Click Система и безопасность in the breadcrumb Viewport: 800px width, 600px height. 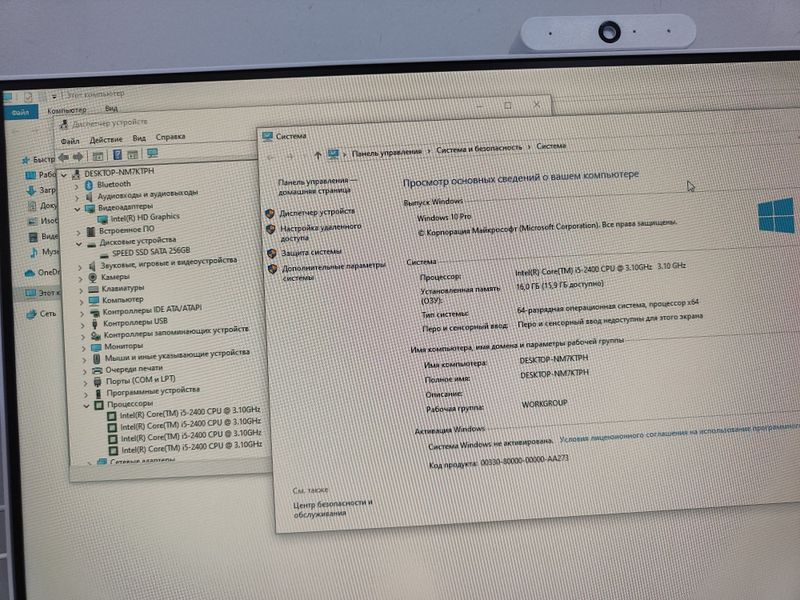479,148
